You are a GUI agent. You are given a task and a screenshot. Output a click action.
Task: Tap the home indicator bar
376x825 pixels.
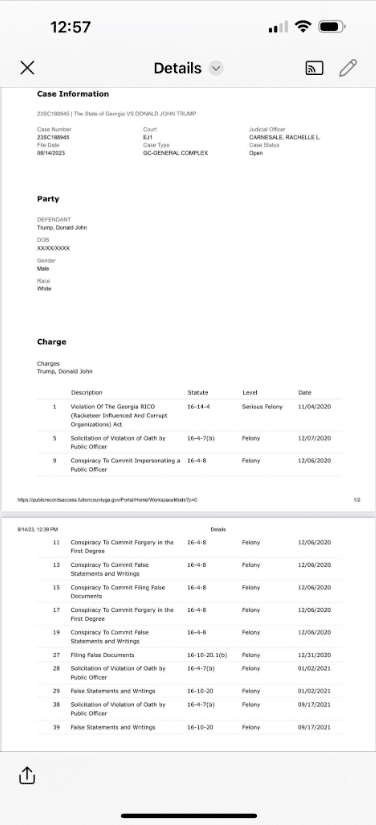[x=189, y=816]
